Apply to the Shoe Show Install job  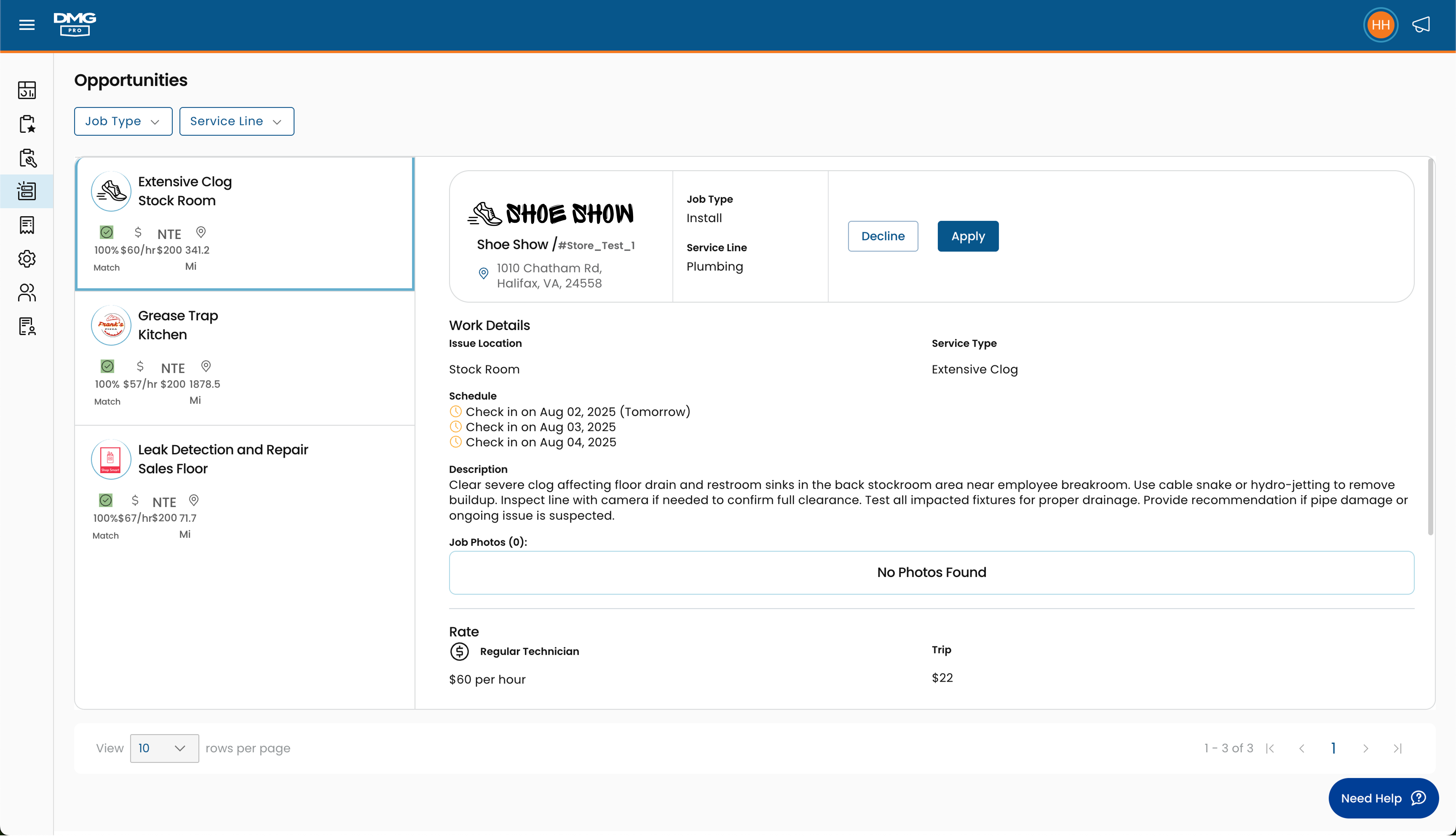coord(967,236)
